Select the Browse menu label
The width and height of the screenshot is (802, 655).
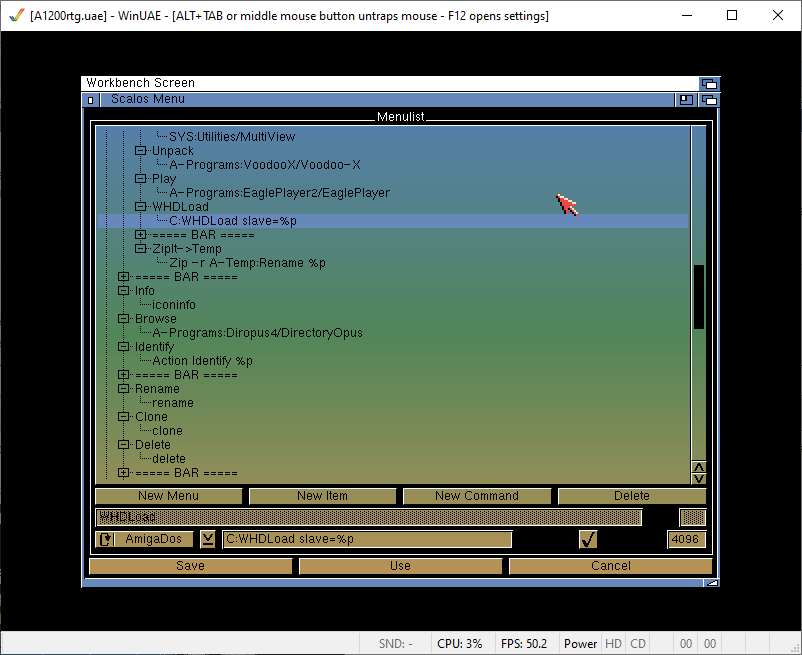pyautogui.click(x=155, y=319)
